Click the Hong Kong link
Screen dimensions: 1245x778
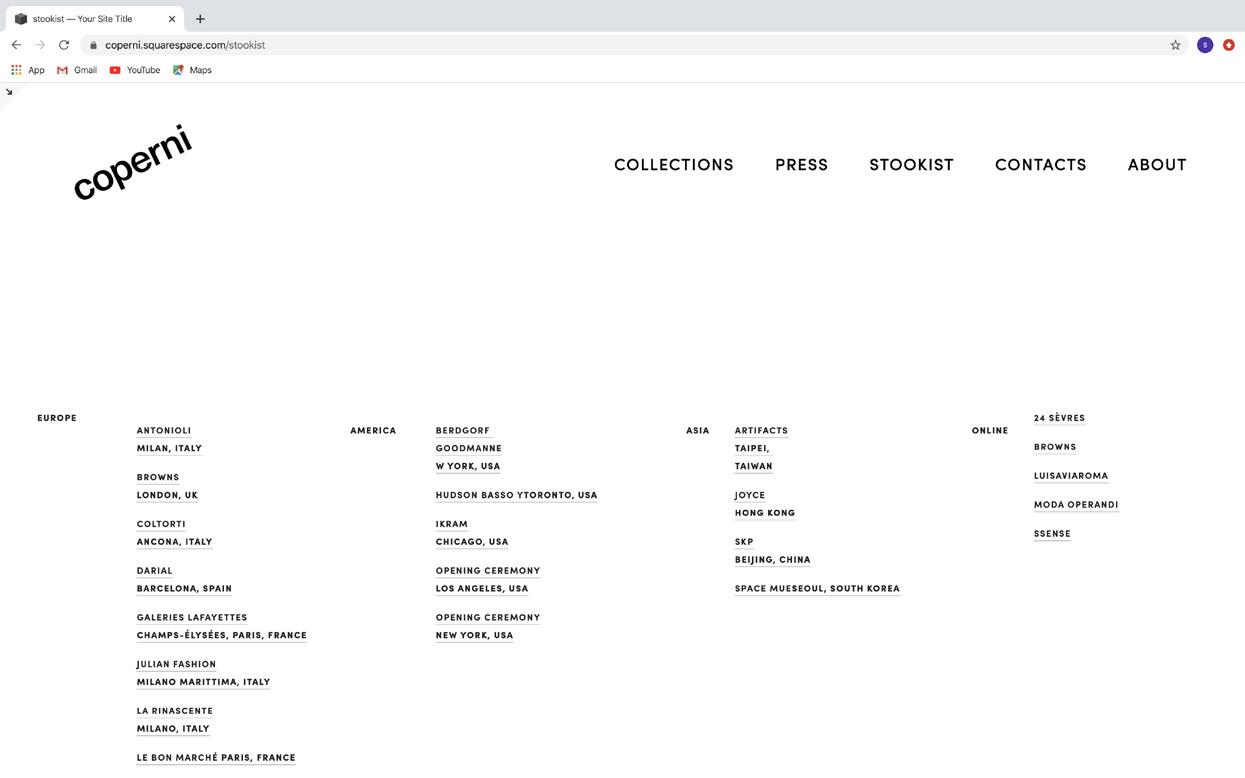(765, 514)
